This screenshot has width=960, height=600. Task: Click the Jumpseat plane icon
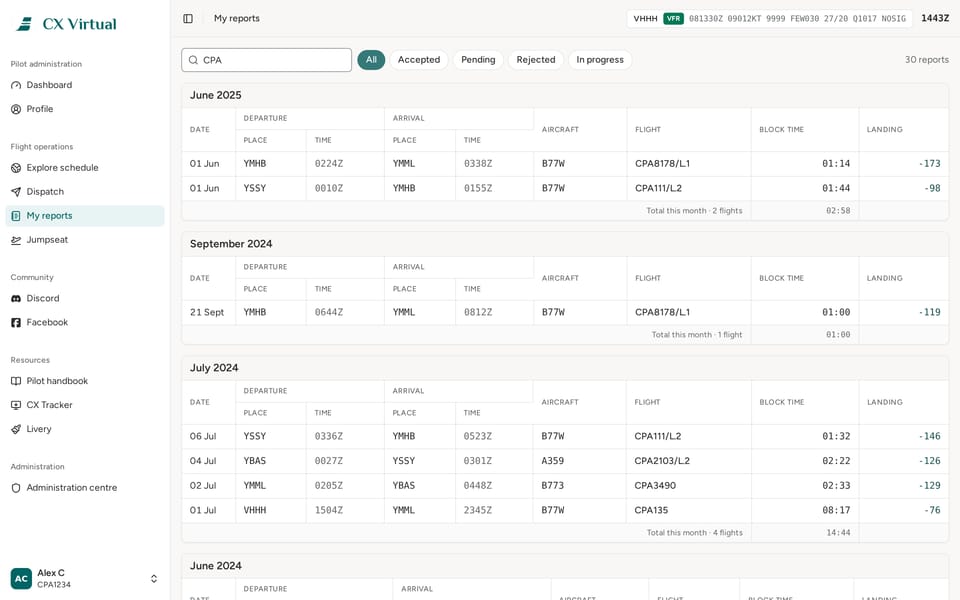pyautogui.click(x=16, y=240)
